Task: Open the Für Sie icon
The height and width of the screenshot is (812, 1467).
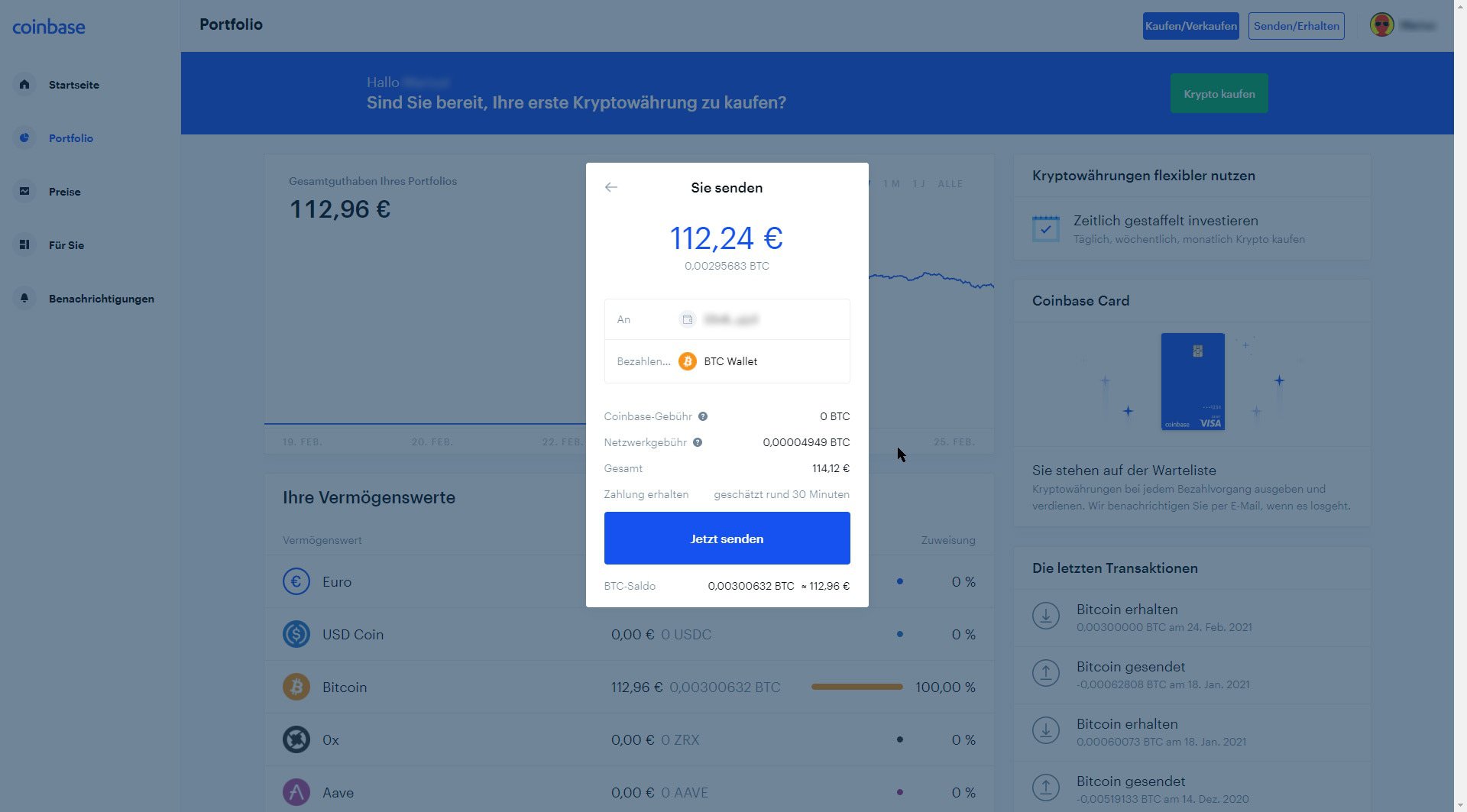Action: click(x=24, y=244)
